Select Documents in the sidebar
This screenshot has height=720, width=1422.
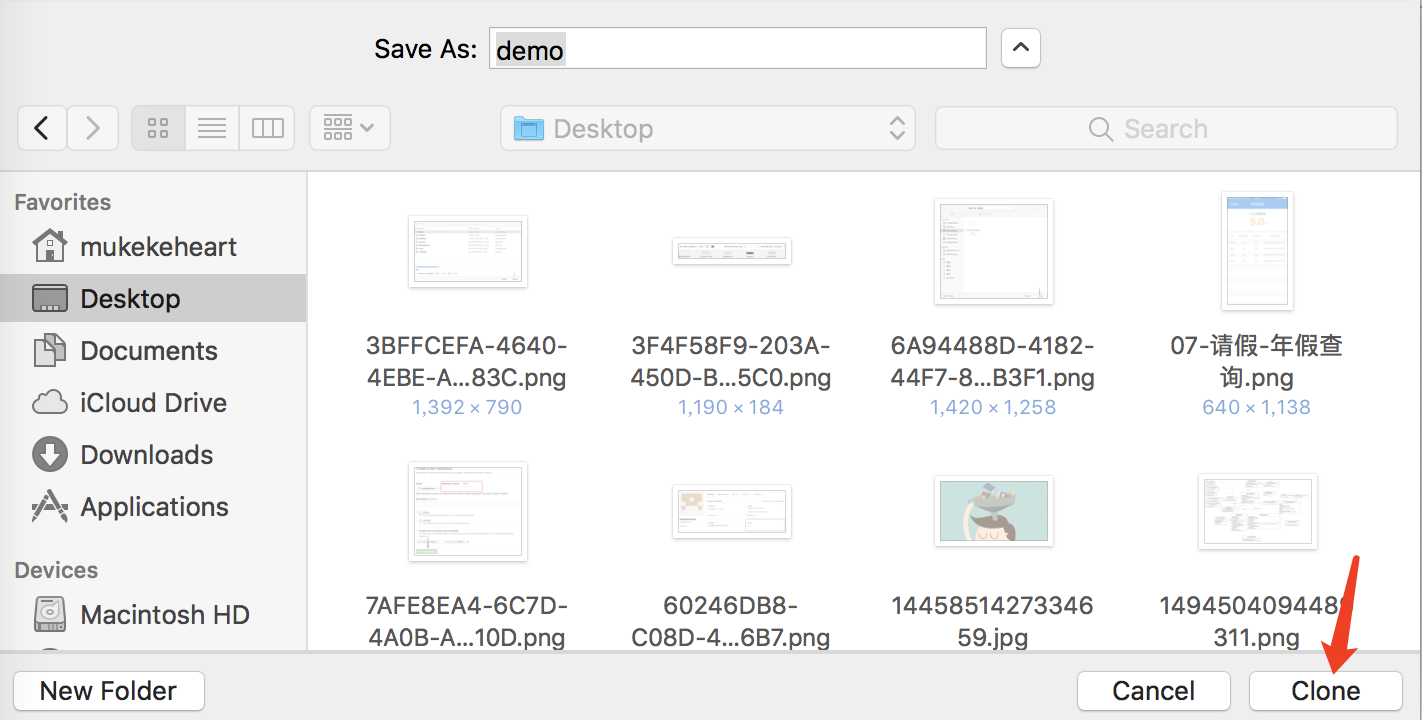coord(148,351)
